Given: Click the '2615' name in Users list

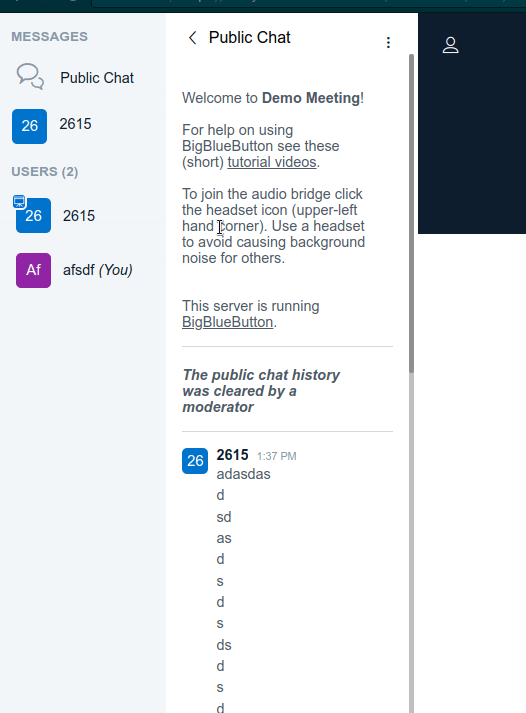Looking at the screenshot, I should pyautogui.click(x=79, y=216).
